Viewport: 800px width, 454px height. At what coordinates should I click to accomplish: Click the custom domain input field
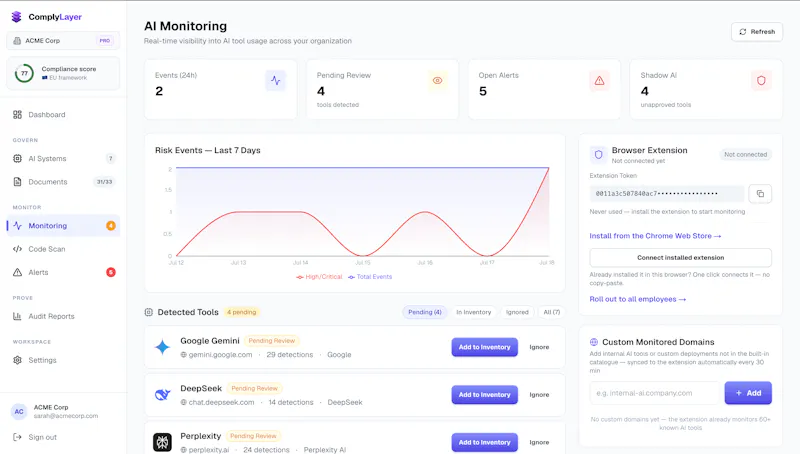(655, 393)
